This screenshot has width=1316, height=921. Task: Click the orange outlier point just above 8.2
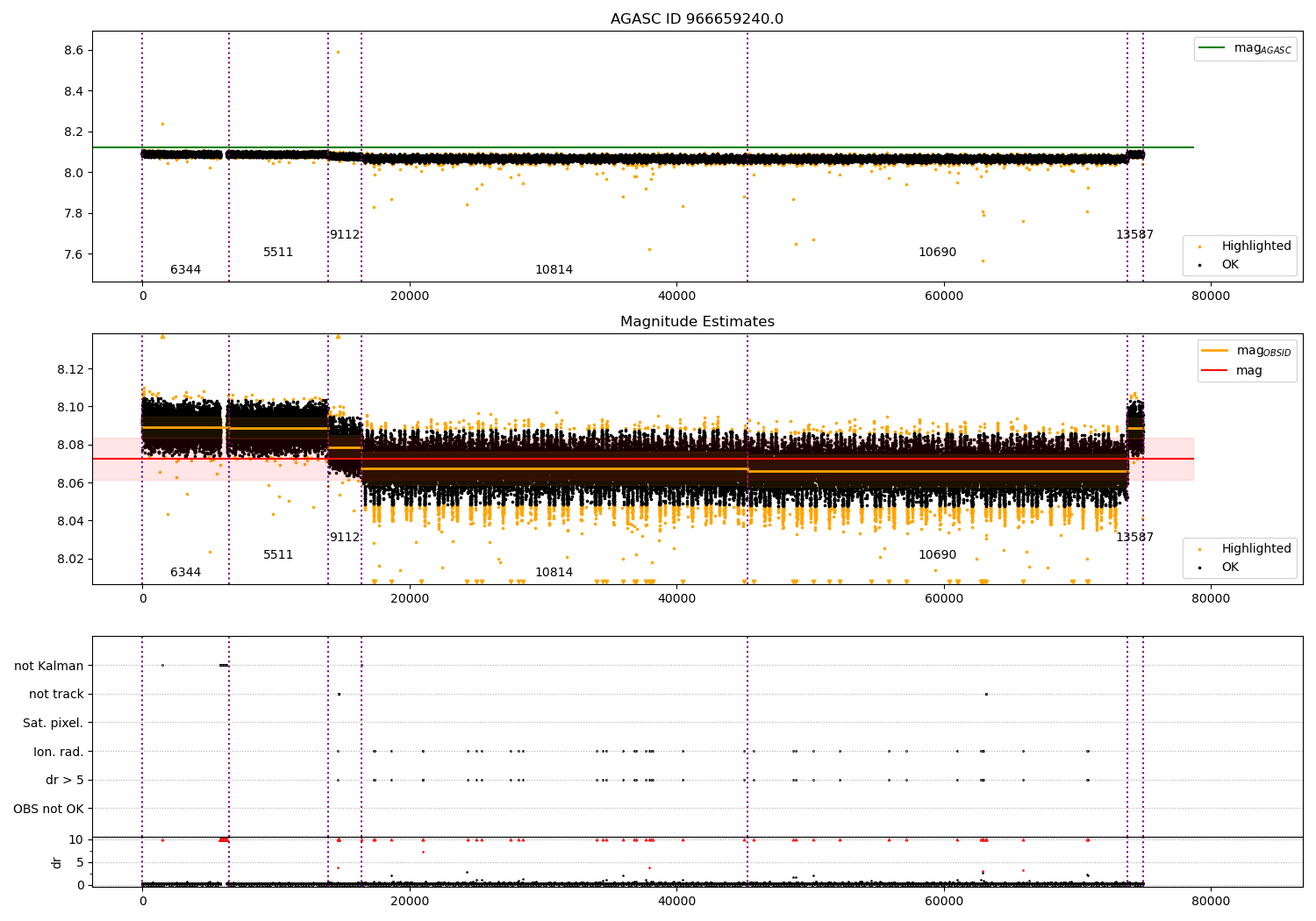162,124
